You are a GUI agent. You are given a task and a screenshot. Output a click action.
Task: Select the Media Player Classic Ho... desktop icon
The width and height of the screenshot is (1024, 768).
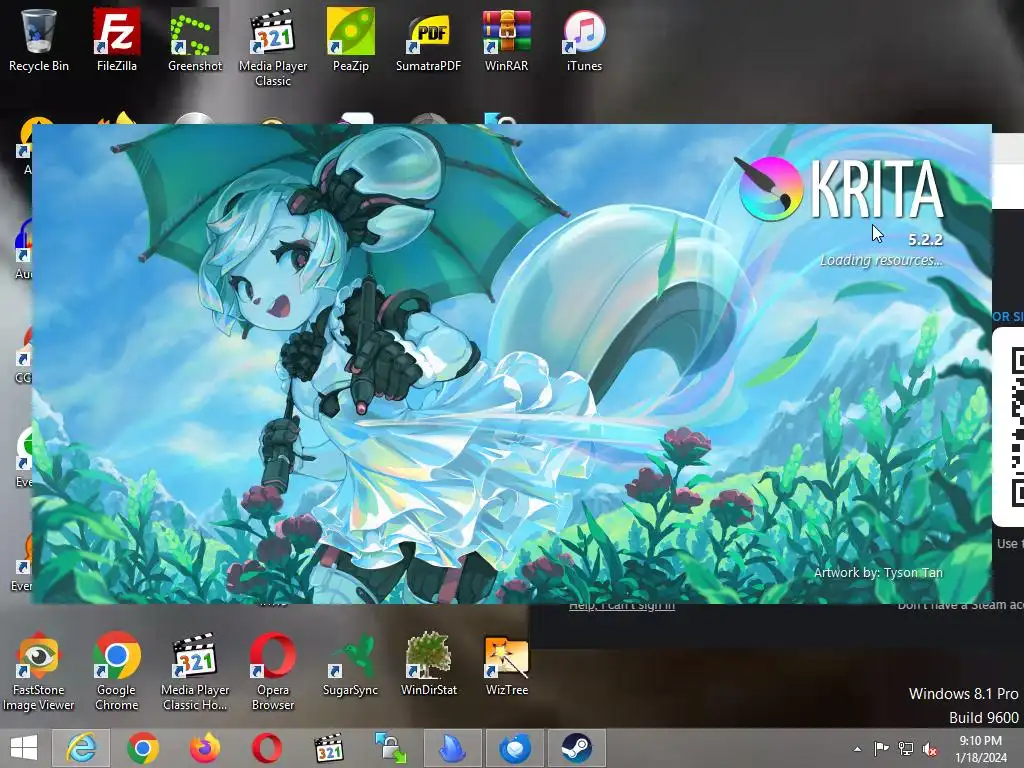195,671
